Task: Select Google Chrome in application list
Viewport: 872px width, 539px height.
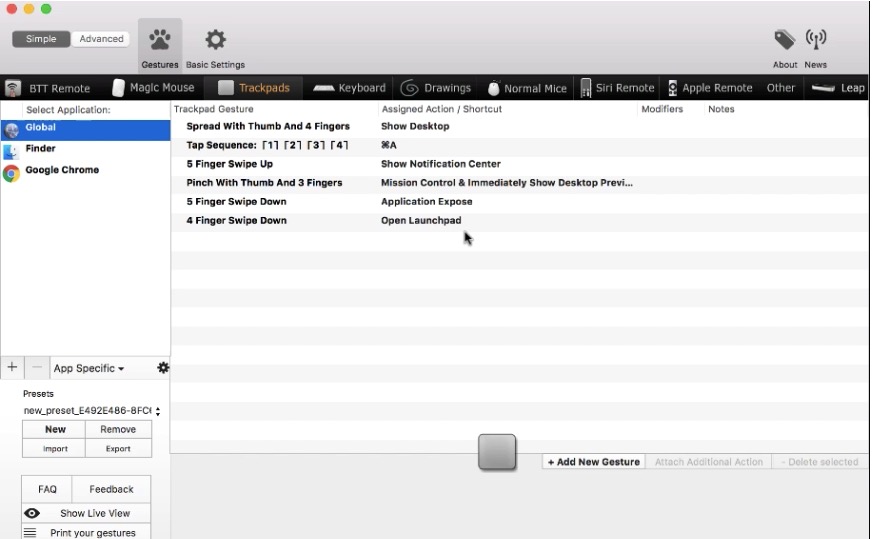Action: click(86, 172)
